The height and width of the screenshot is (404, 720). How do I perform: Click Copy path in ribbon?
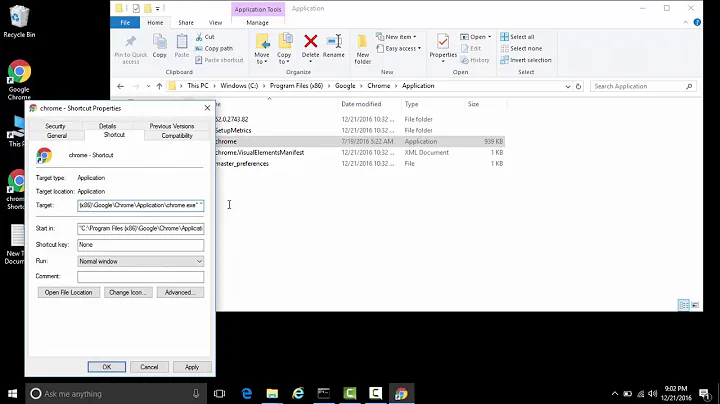tap(214, 48)
